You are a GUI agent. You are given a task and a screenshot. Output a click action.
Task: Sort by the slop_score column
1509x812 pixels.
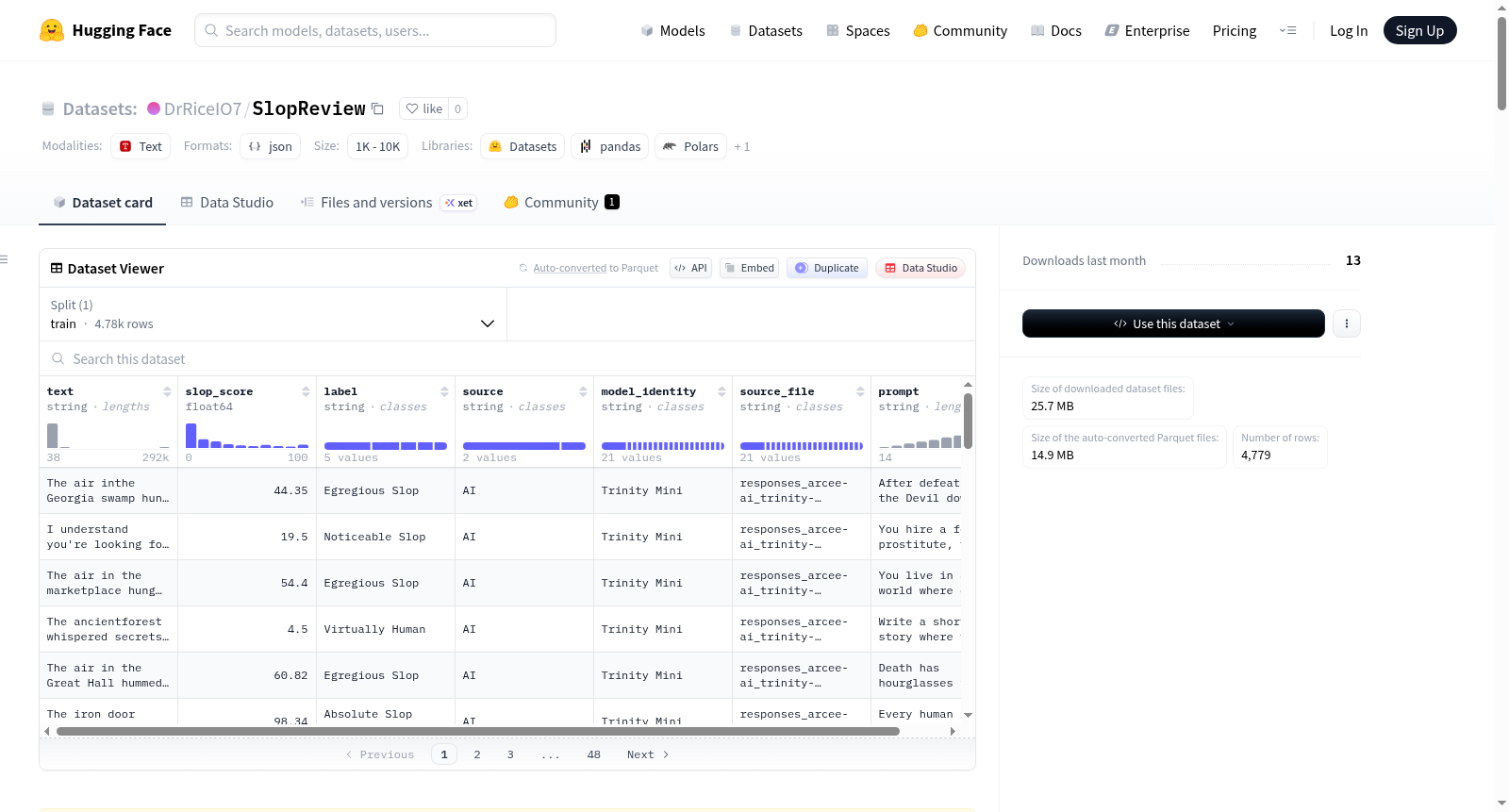(x=306, y=391)
